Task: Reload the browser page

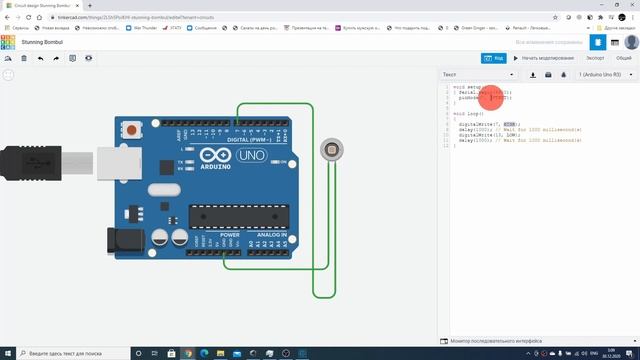Action: click(29, 18)
